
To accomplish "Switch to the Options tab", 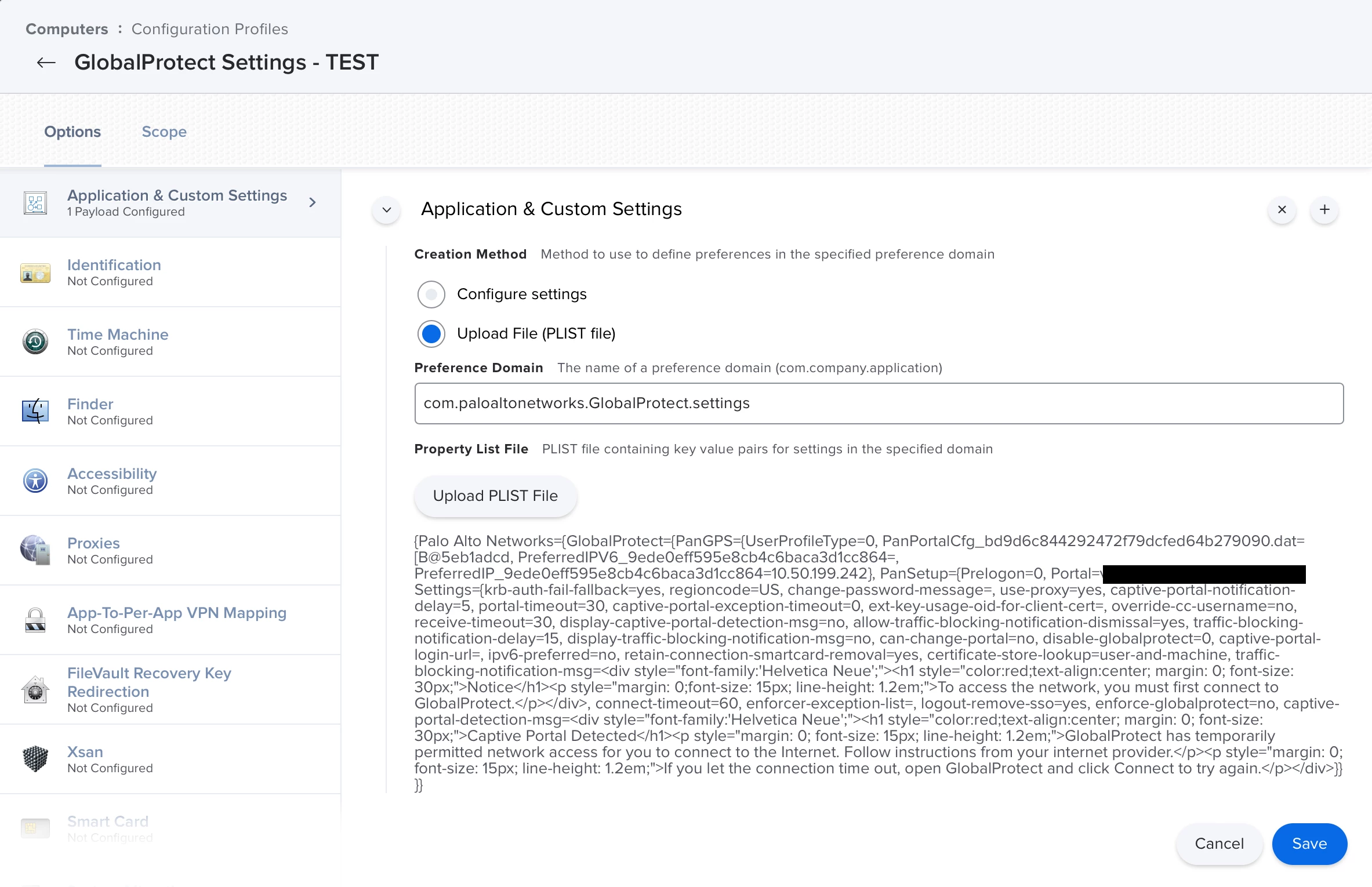I will (72, 132).
